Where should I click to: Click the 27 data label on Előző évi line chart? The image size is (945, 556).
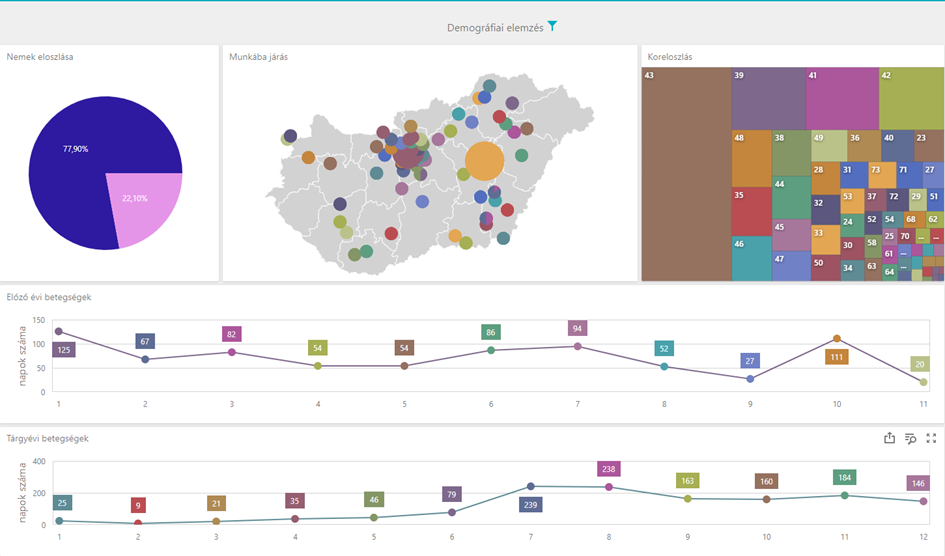click(x=750, y=361)
